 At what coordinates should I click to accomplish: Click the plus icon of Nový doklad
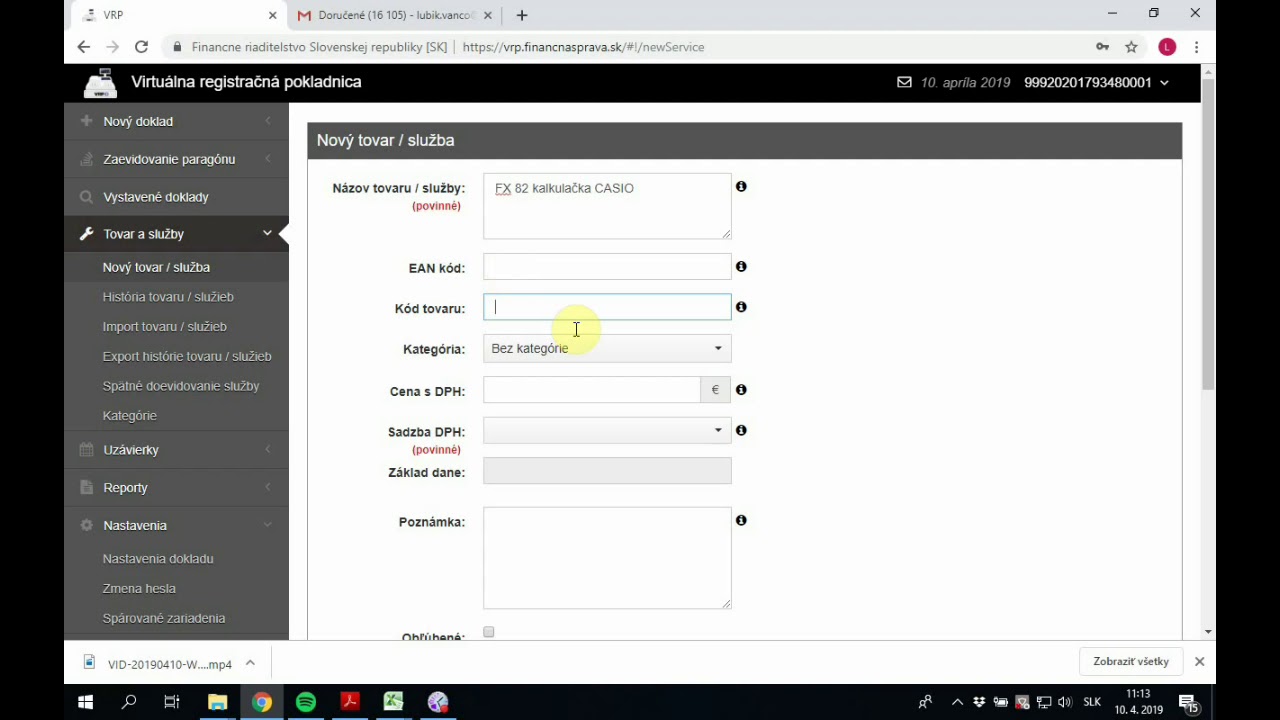[86, 121]
